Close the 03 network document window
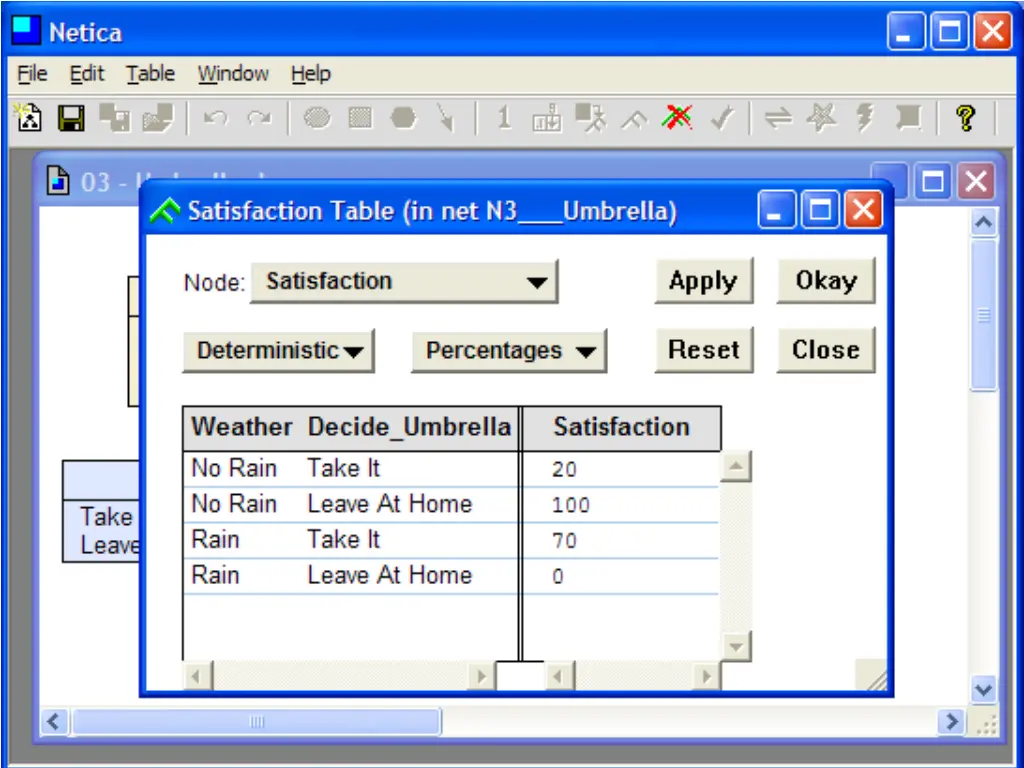Image resolution: width=1024 pixels, height=768 pixels. [x=976, y=181]
